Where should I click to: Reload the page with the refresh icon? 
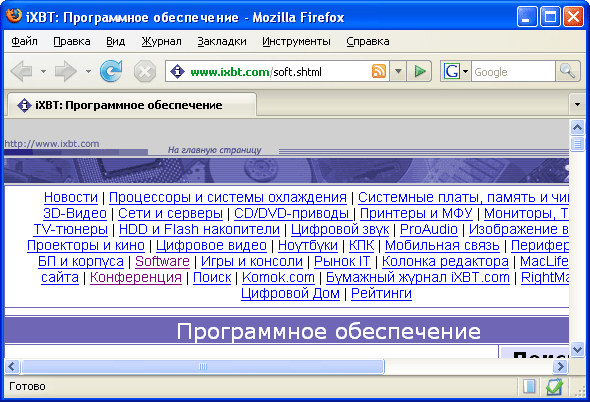(x=111, y=71)
